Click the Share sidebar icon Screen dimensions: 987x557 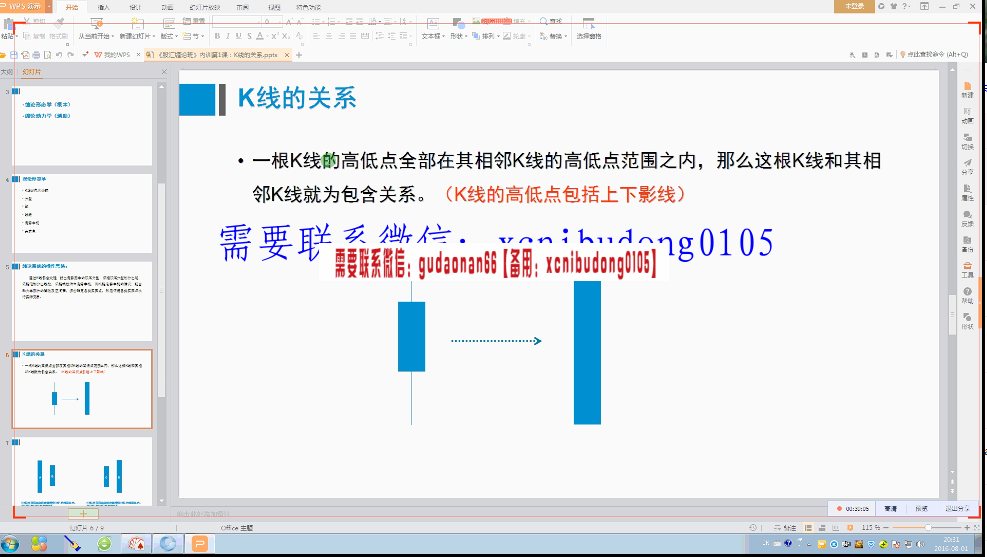click(967, 166)
